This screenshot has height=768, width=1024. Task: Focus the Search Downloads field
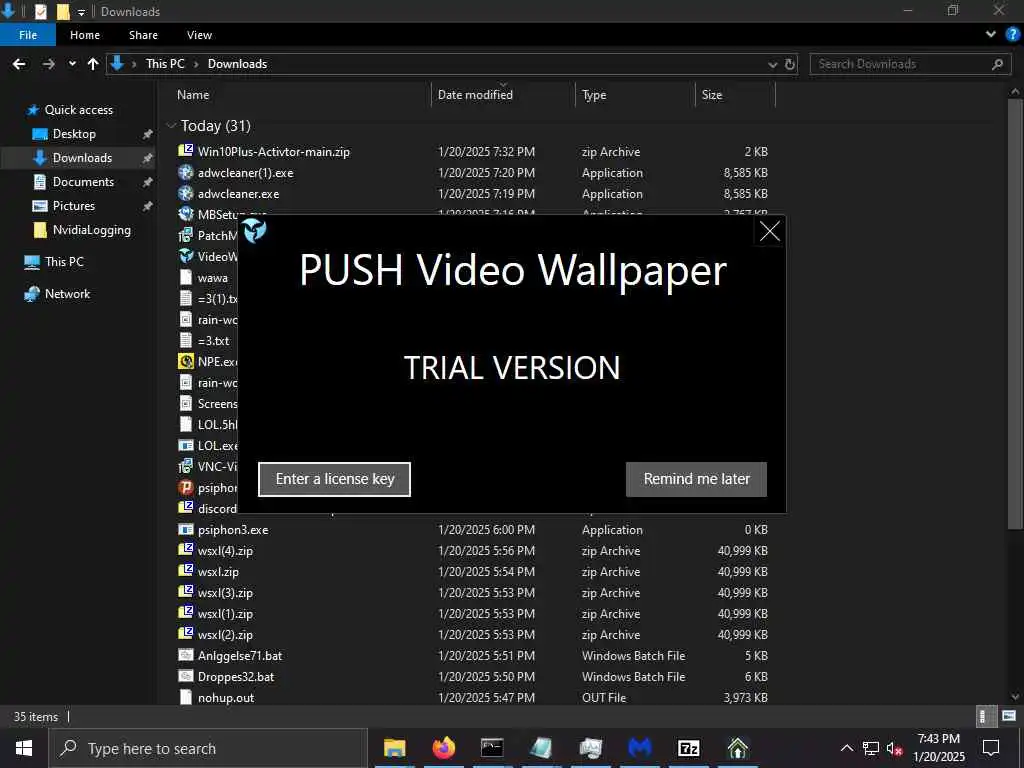click(908, 64)
